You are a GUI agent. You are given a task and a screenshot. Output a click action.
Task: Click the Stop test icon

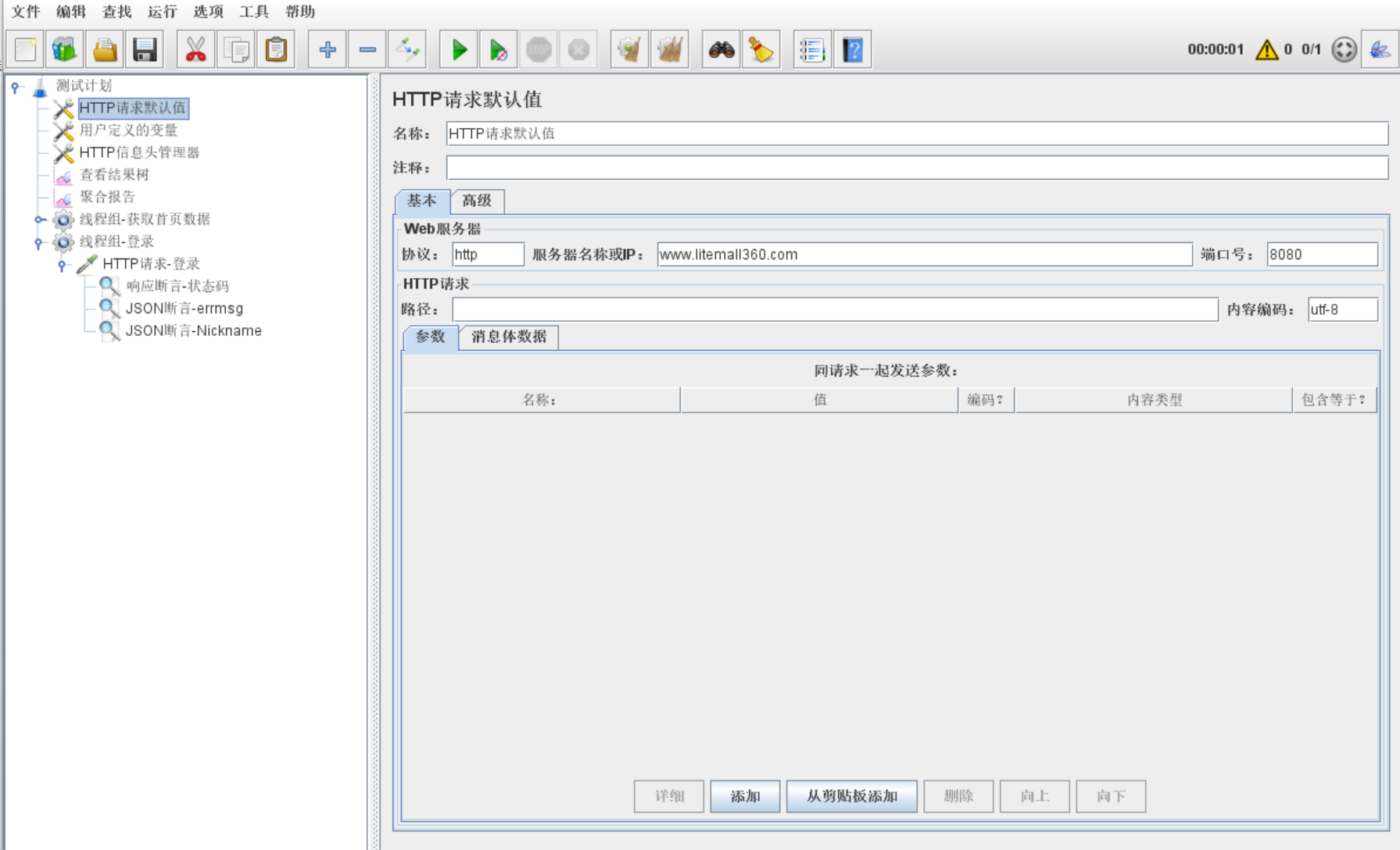point(539,50)
